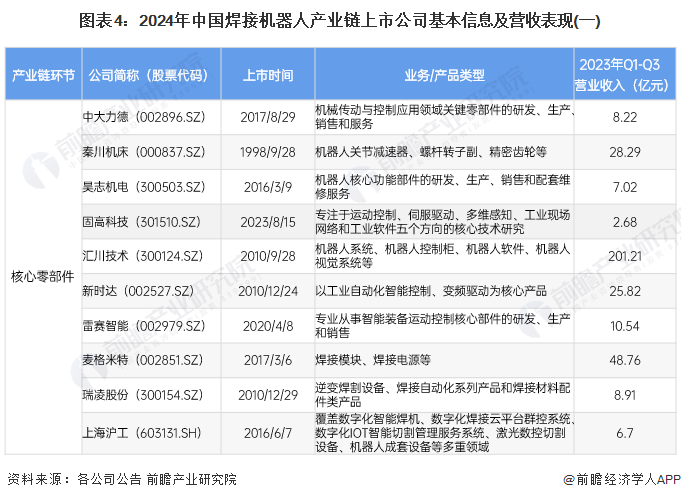681x500 pixels.
Task: Click the chart title 图表4 heading
Action: [x=339, y=20]
